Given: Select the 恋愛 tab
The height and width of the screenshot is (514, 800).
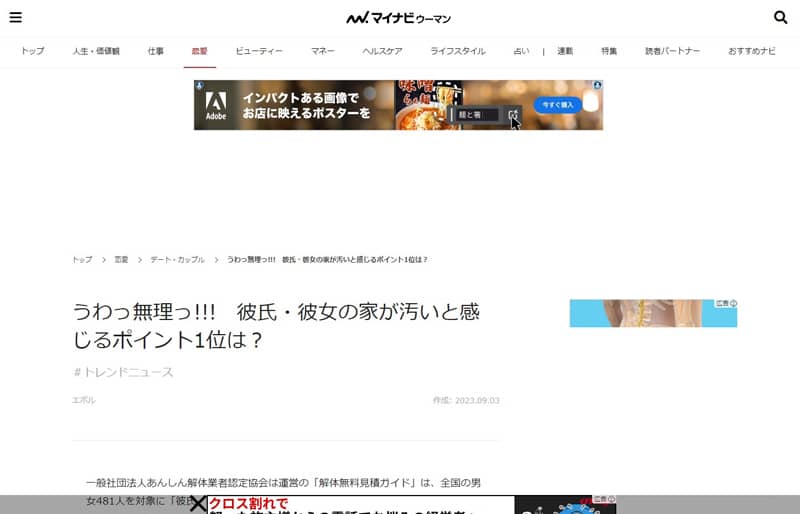Looking at the screenshot, I should pyautogui.click(x=200, y=51).
